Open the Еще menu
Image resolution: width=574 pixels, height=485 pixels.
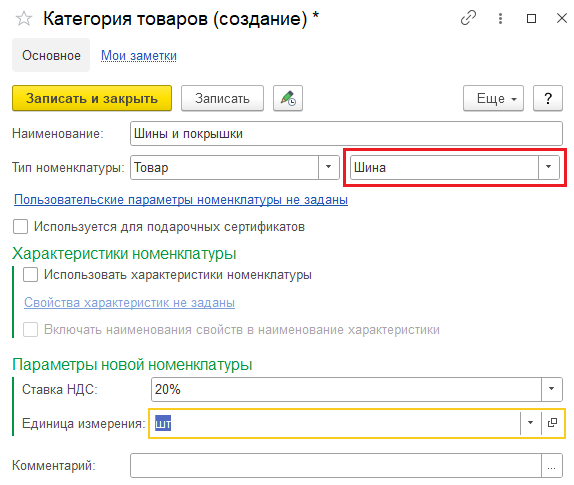tap(493, 98)
